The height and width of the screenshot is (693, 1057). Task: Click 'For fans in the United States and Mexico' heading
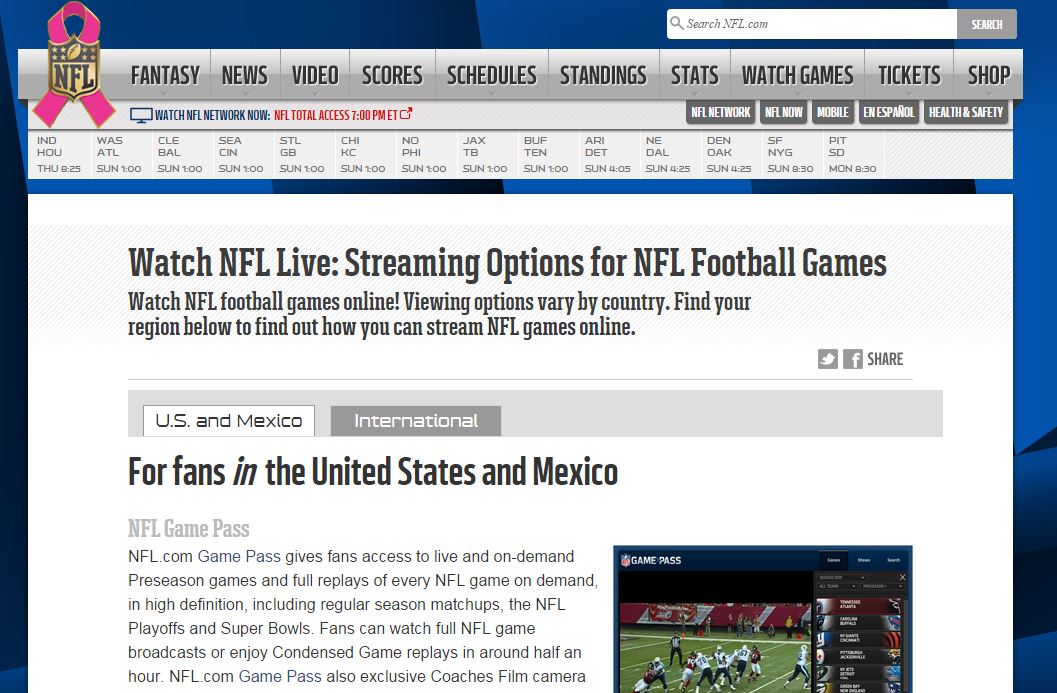(x=373, y=471)
